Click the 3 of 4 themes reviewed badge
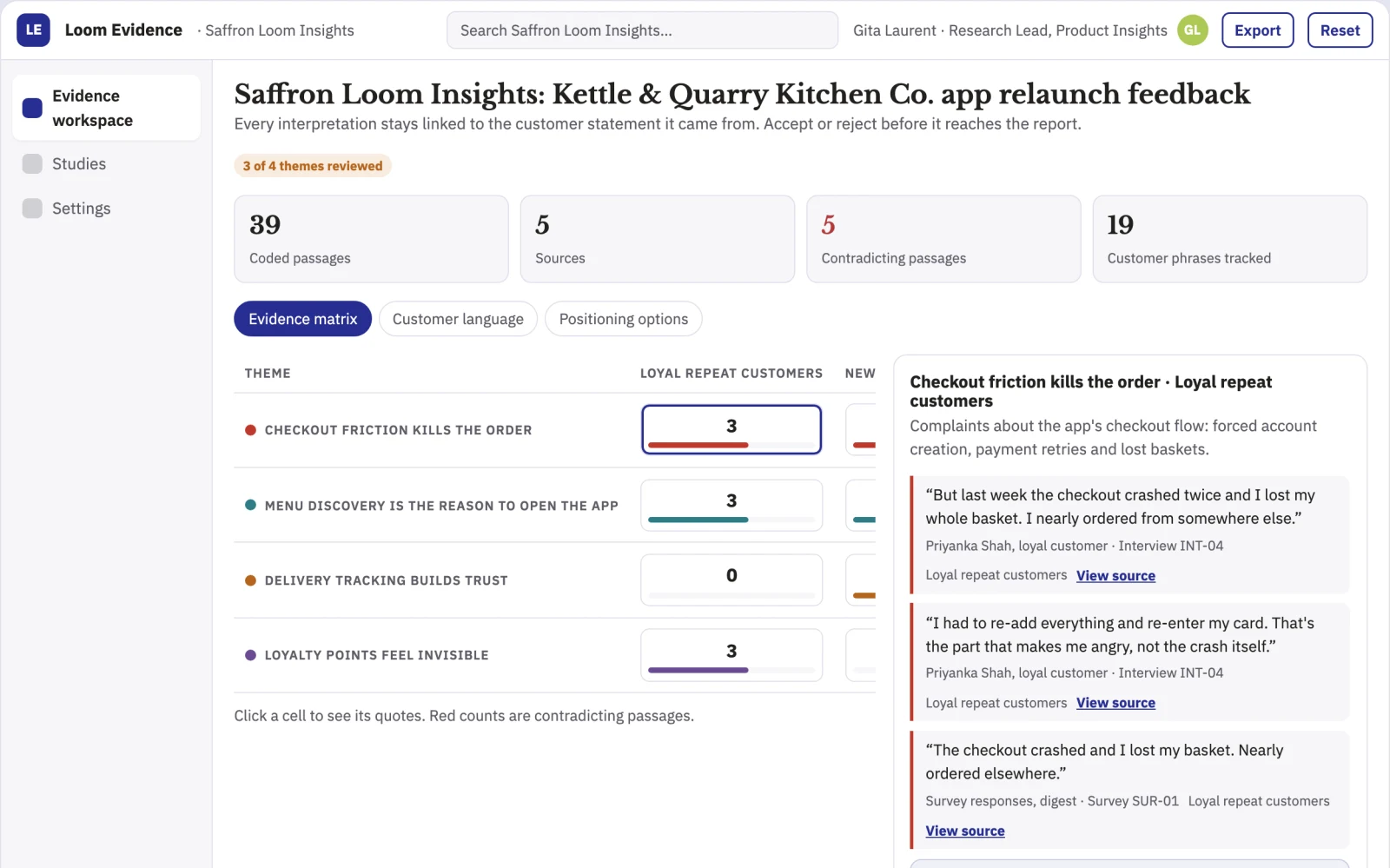Image resolution: width=1390 pixels, height=868 pixels. click(313, 166)
